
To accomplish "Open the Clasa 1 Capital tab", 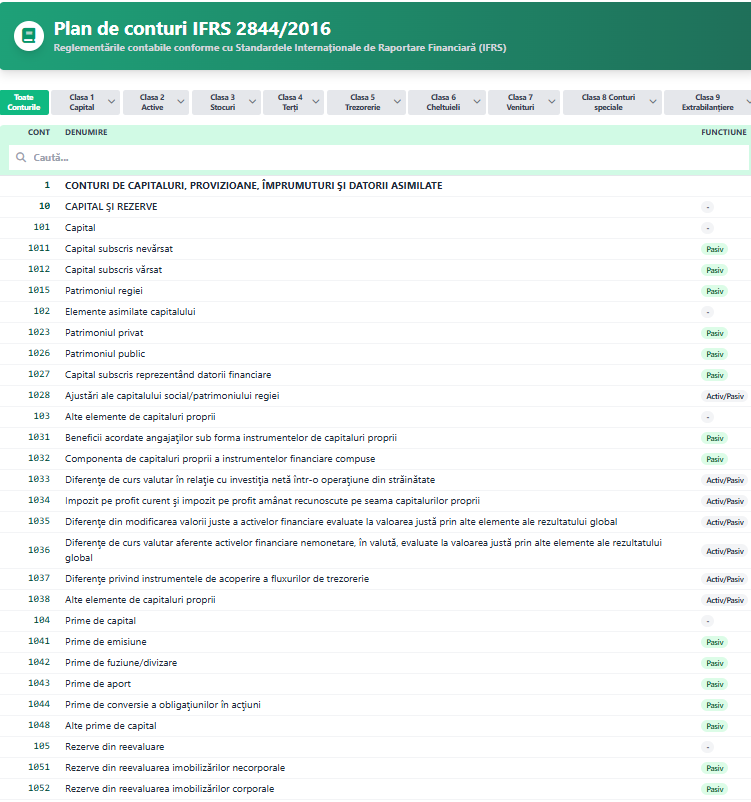I will point(82,102).
